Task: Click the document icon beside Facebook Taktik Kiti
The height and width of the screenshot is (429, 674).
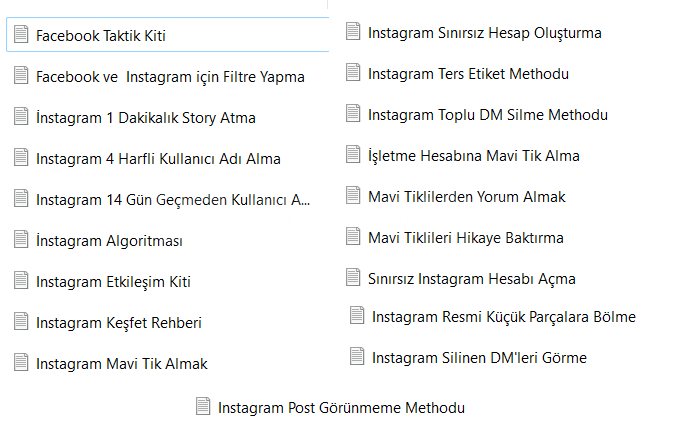Action: [21, 35]
